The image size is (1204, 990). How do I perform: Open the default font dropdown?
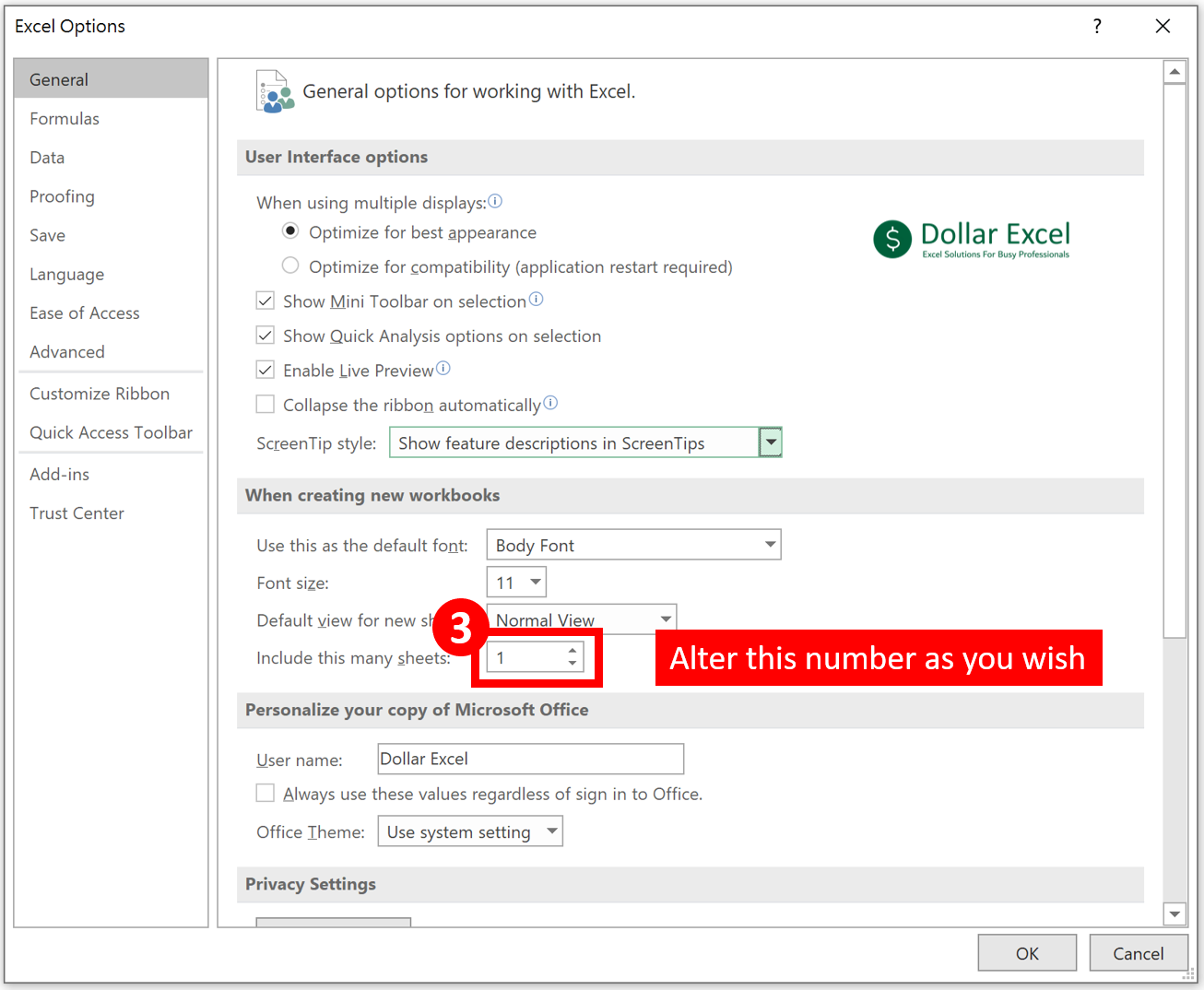[770, 545]
